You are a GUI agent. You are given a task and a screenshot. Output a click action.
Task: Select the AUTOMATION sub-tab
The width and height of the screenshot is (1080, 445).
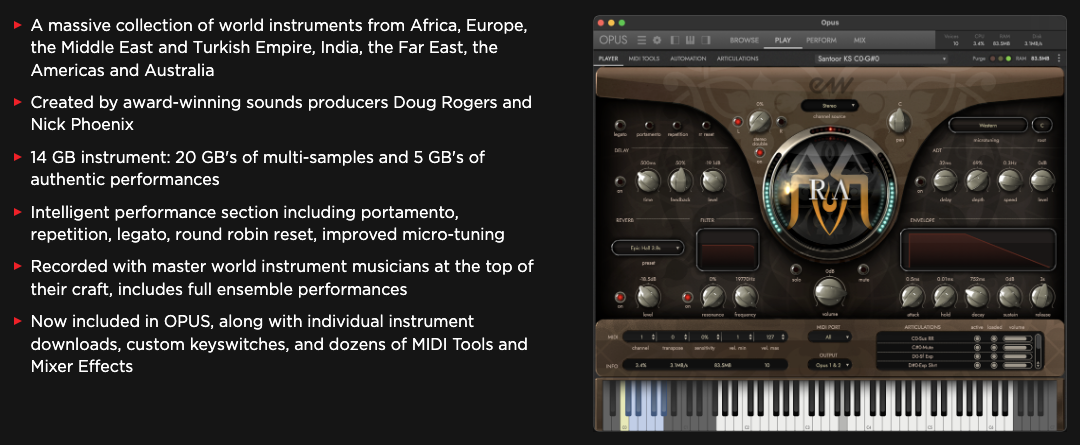pos(688,59)
